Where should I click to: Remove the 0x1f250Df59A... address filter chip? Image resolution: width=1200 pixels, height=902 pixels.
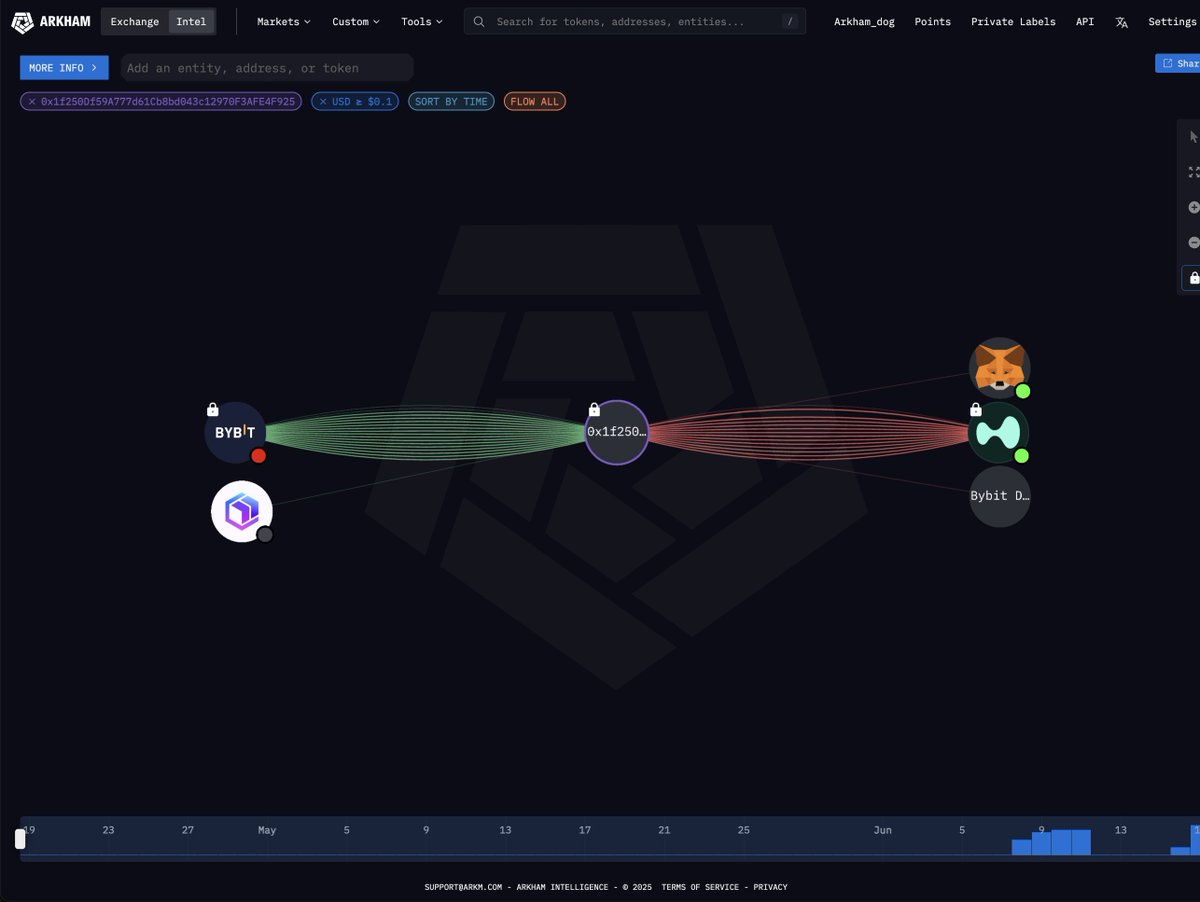pyautogui.click(x=32, y=101)
